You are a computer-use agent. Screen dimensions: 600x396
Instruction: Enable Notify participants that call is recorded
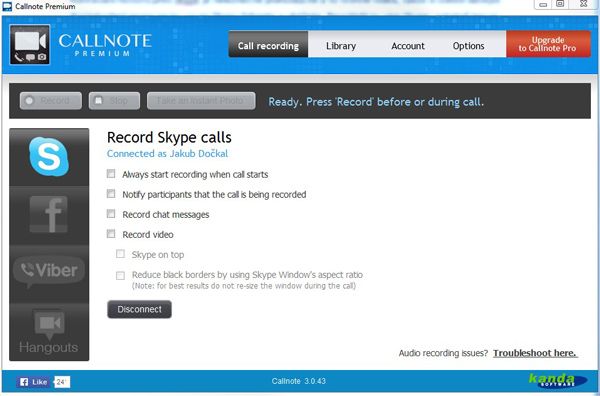pyautogui.click(x=111, y=194)
